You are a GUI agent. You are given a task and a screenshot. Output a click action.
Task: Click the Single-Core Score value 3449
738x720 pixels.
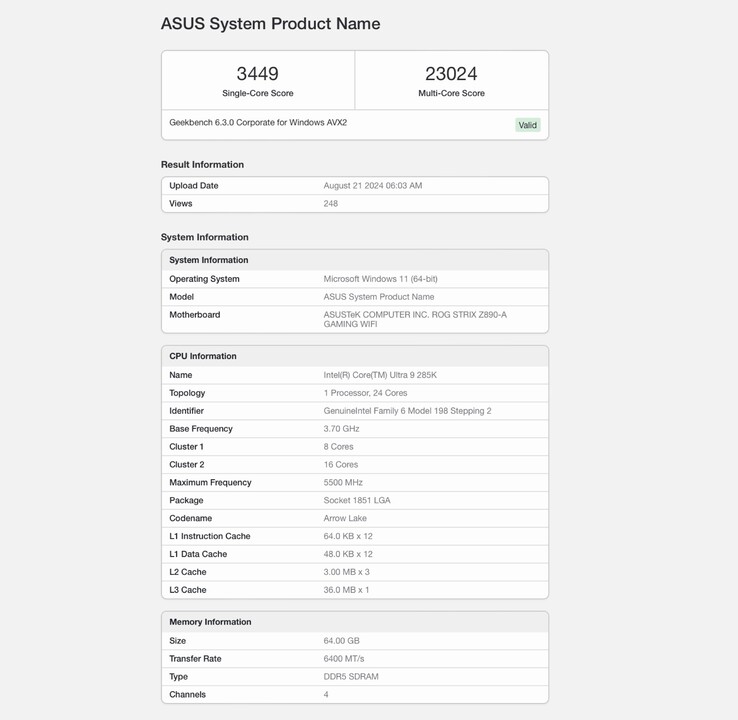[x=257, y=74]
